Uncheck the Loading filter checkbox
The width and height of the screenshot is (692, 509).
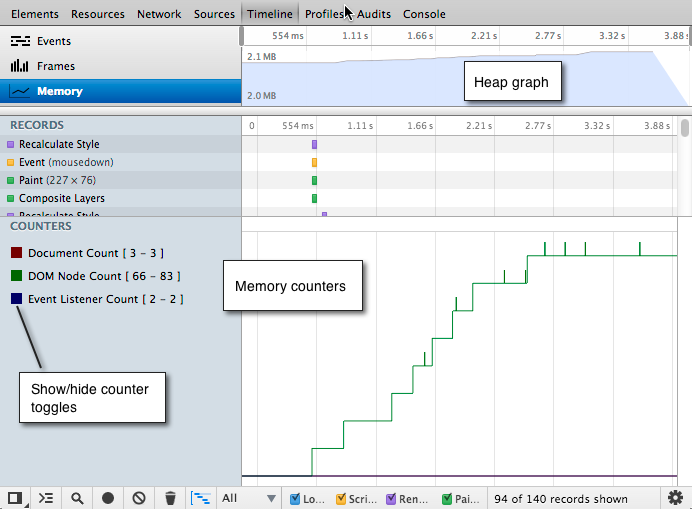(295, 498)
